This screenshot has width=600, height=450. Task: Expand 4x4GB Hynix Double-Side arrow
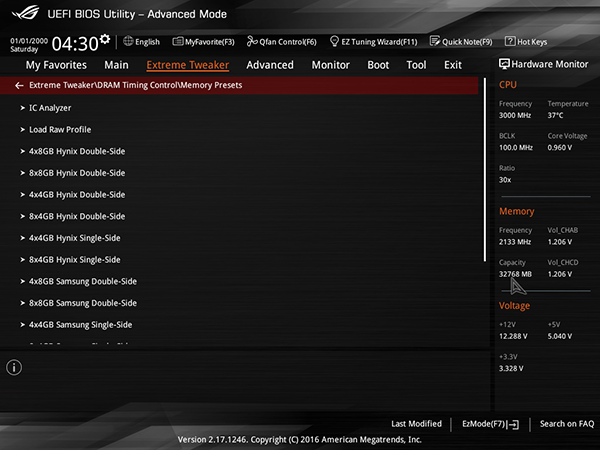[x=23, y=195]
